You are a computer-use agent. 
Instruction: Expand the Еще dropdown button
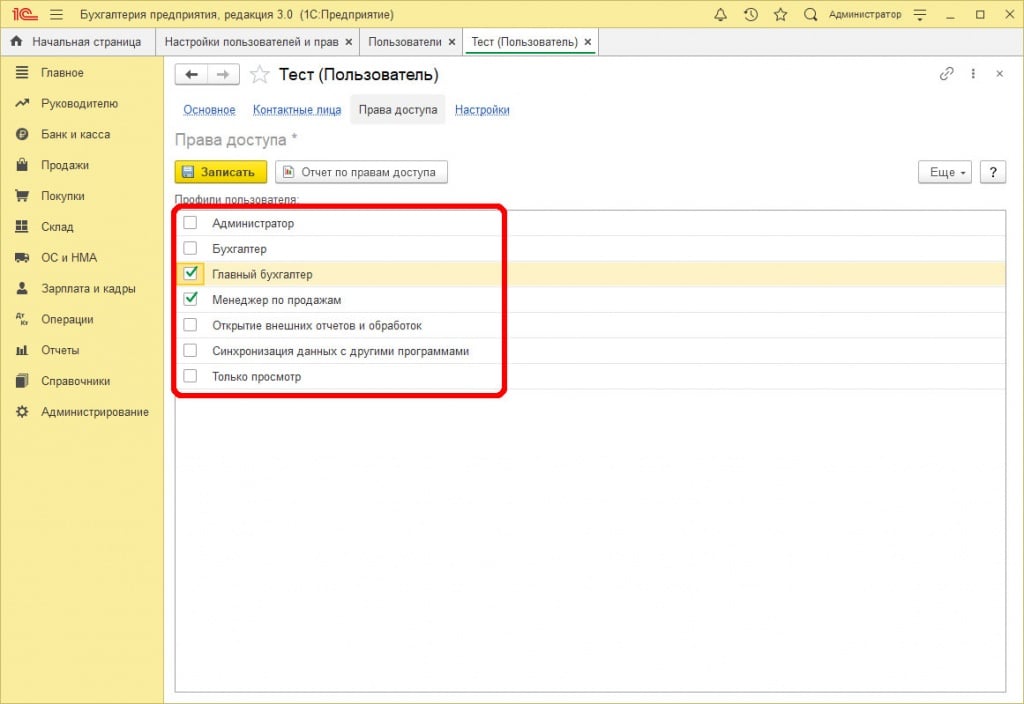(x=945, y=172)
